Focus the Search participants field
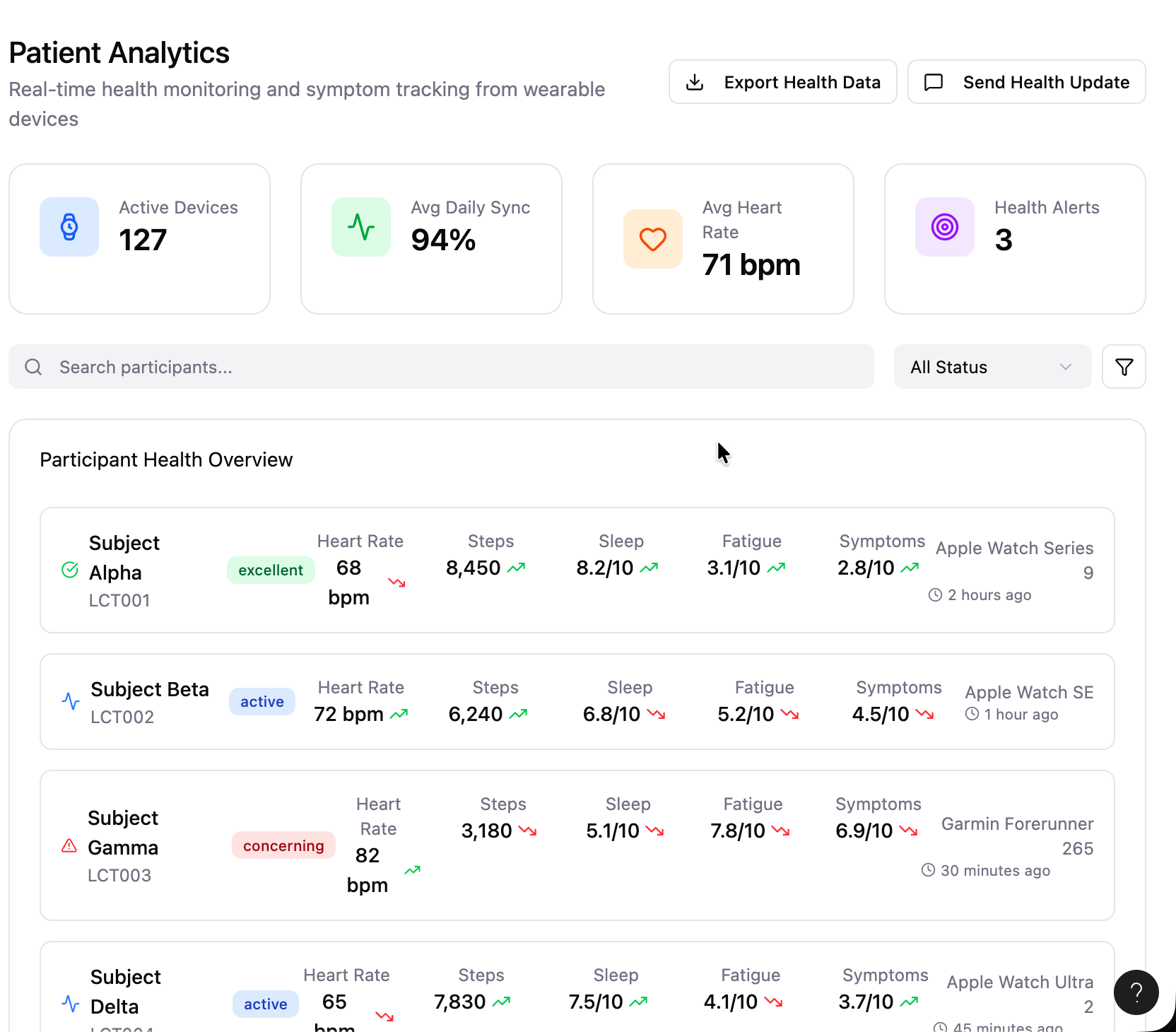The height and width of the screenshot is (1032, 1176). 441,367
